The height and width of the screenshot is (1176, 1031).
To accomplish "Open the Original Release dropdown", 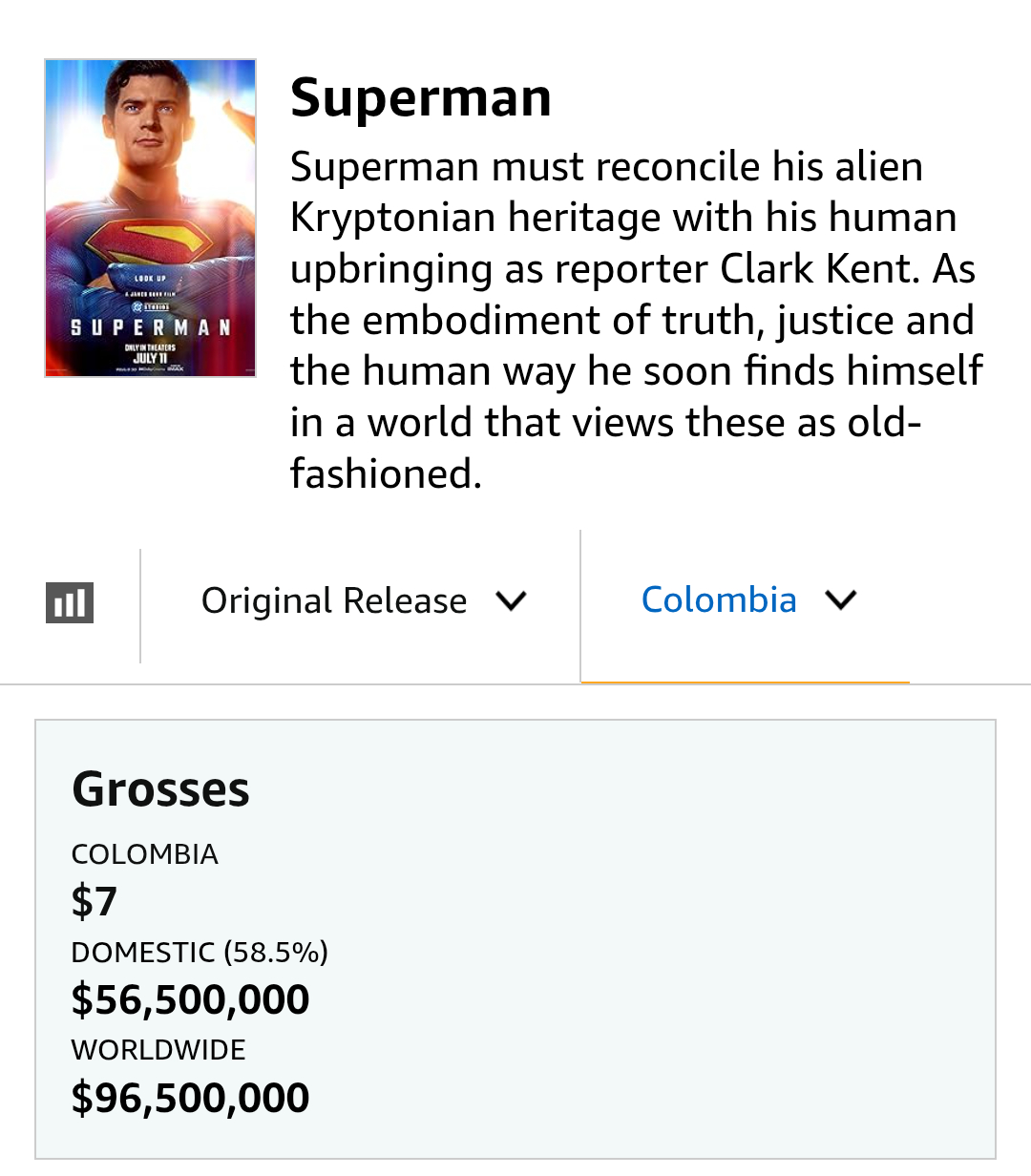I will click(x=363, y=601).
